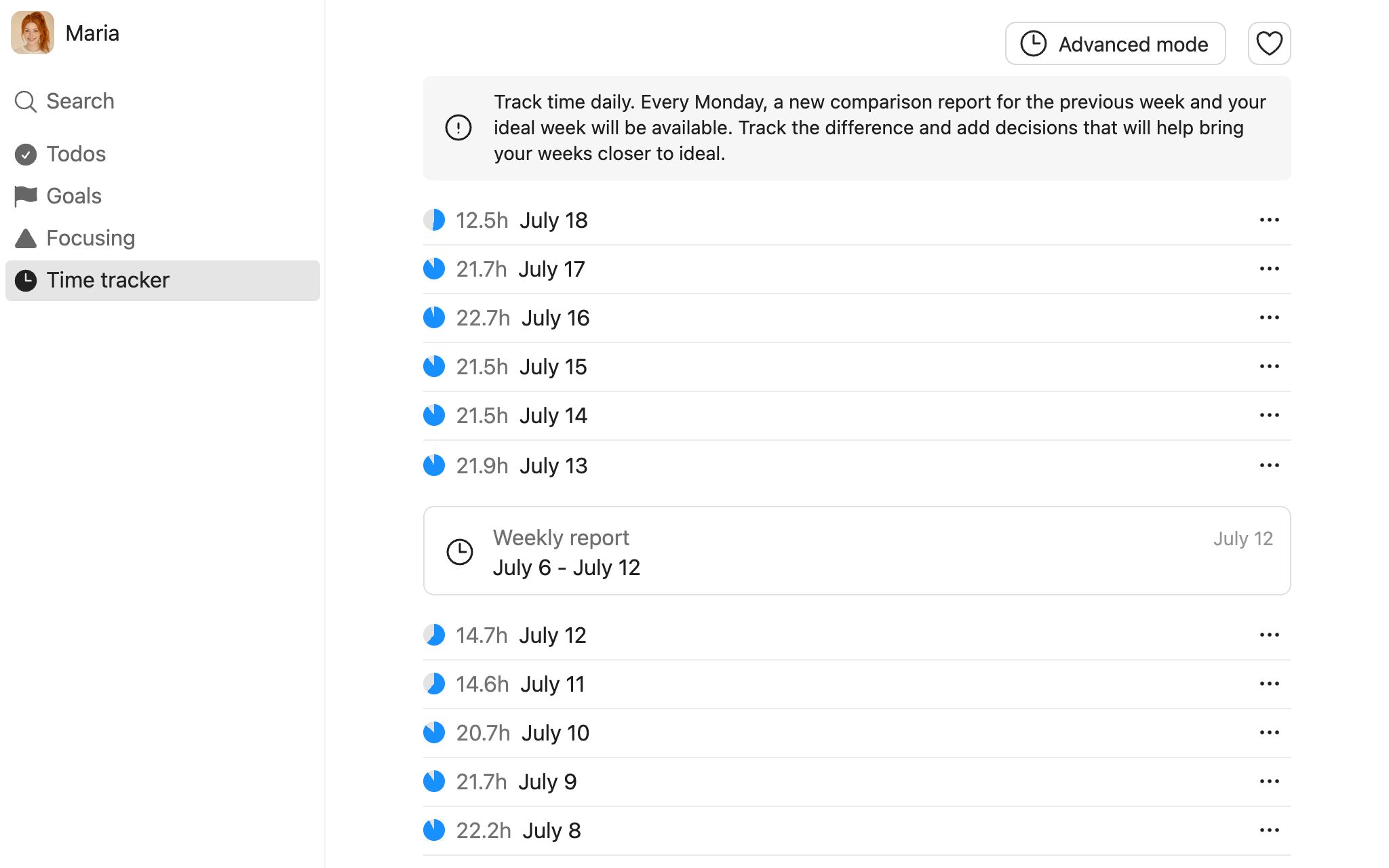Image resolution: width=1389 pixels, height=868 pixels.
Task: Click the clock icon in Advanced mode button
Action: [x=1034, y=44]
